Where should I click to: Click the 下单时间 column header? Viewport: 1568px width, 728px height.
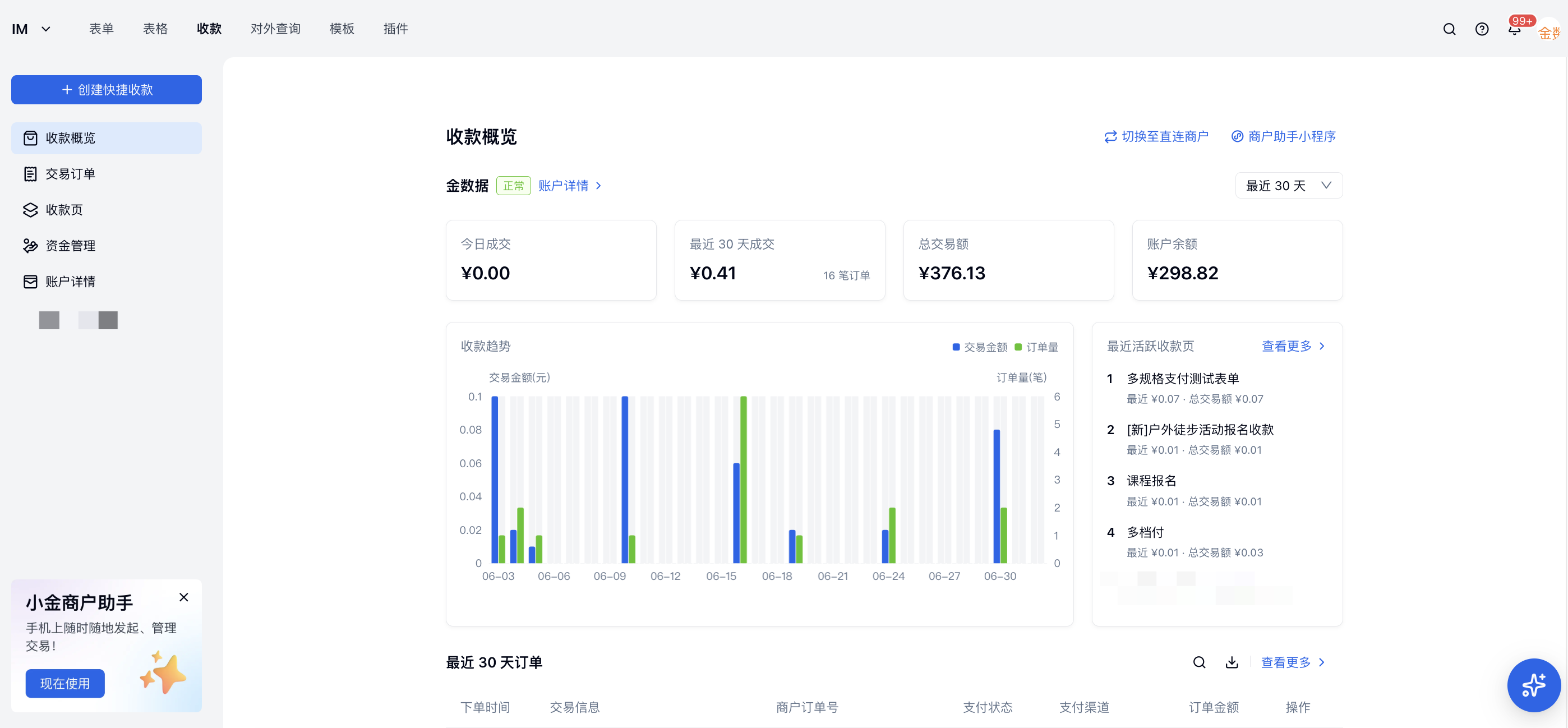click(485, 707)
